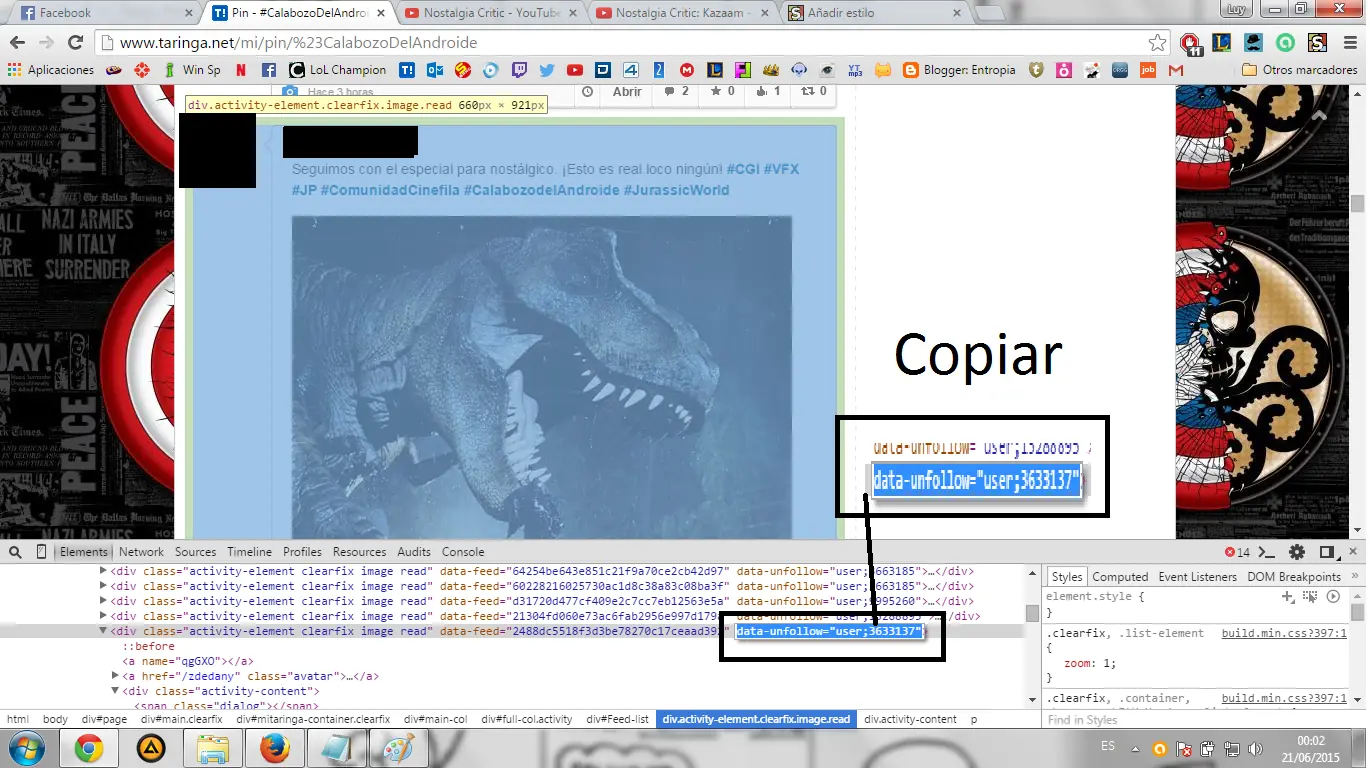This screenshot has height=768, width=1370.
Task: Click the Abrir button on the post
Action: [x=627, y=92]
